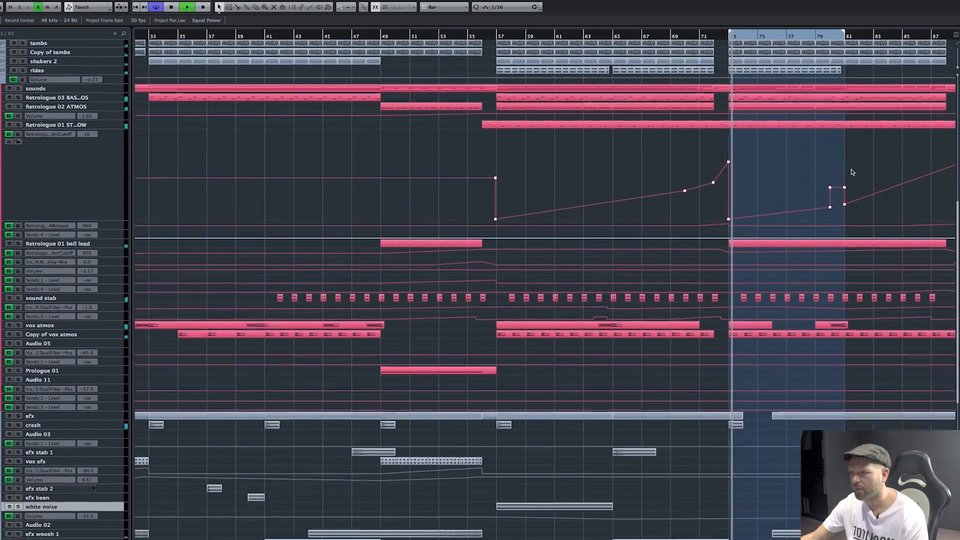Toggle global Mute (M) state in toolbar
This screenshot has height=540, width=960.
(x=10, y=7)
